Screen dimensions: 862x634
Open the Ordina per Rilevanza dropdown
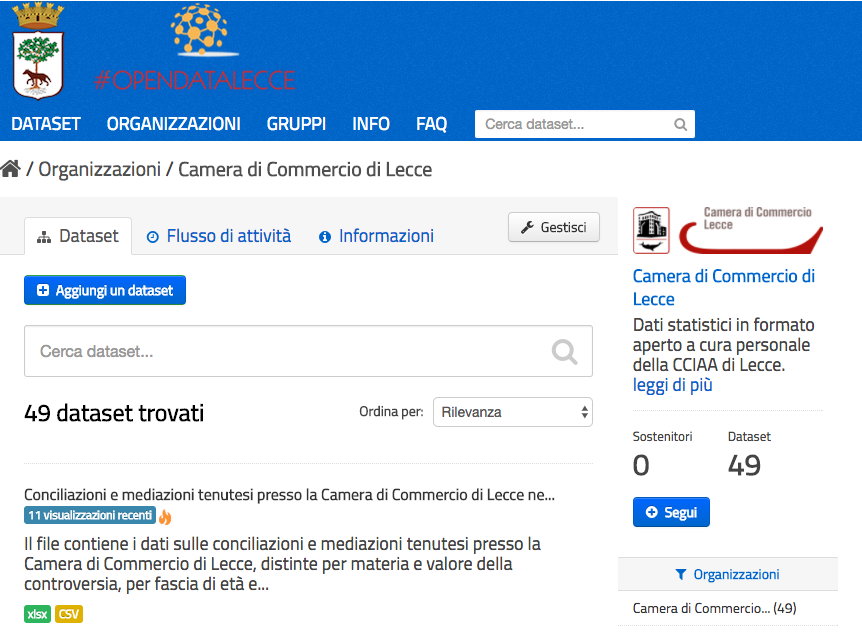(513, 412)
